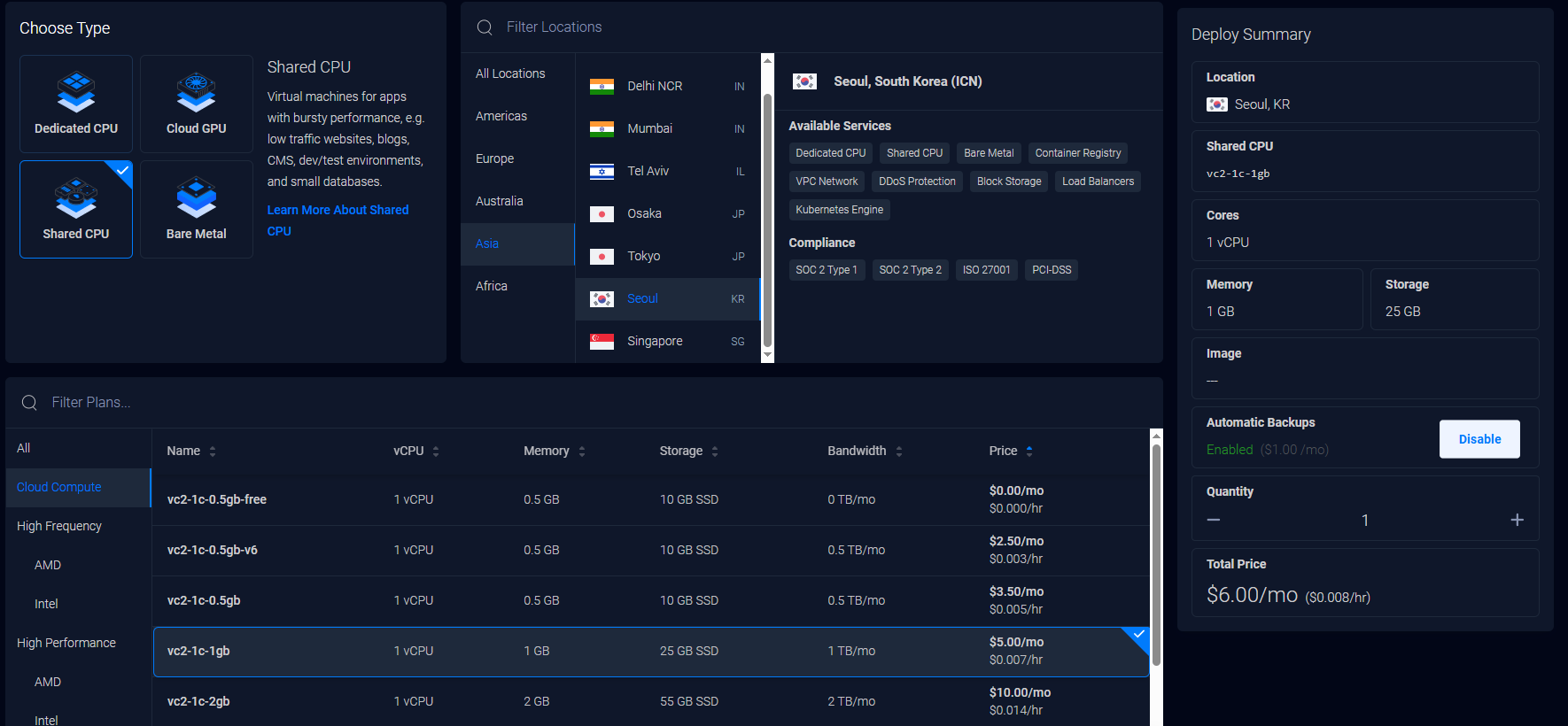Viewport: 1568px width, 726px height.
Task: Click the flag beside Seoul, South Korea (ICN)
Action: pos(804,81)
